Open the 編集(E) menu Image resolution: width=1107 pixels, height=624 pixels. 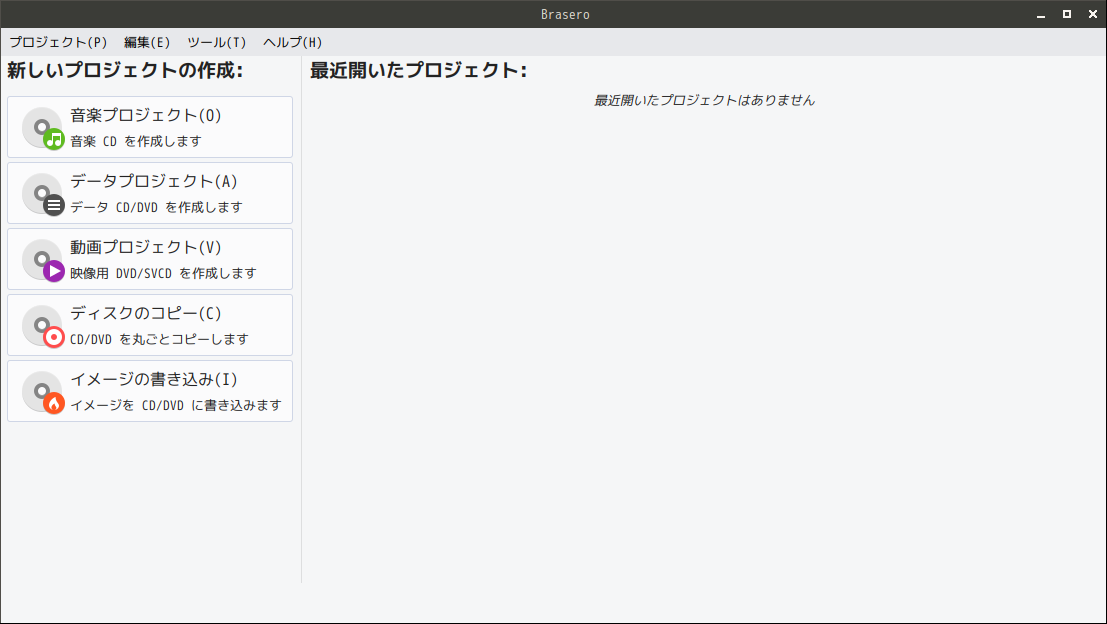(x=147, y=42)
